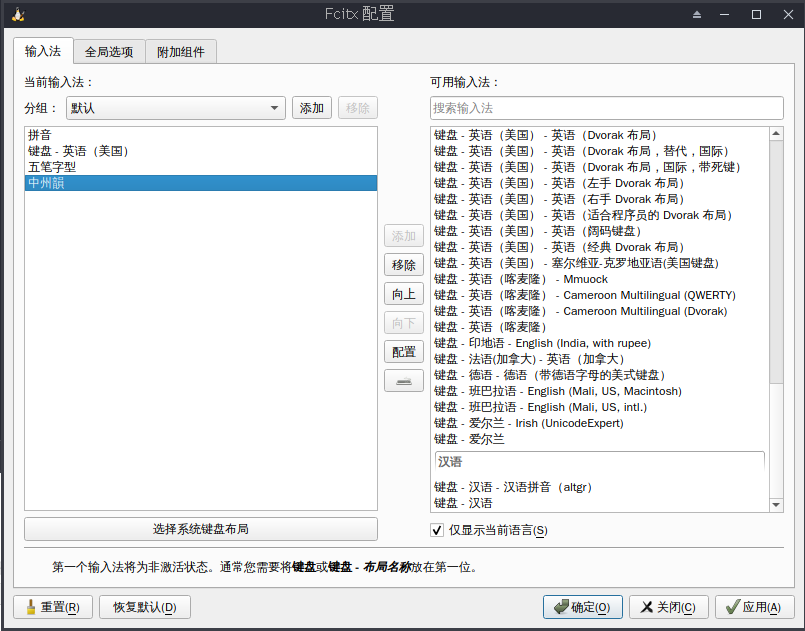Click scrollbar down arrow of available list
This screenshot has height=631, width=805.
(x=776, y=505)
